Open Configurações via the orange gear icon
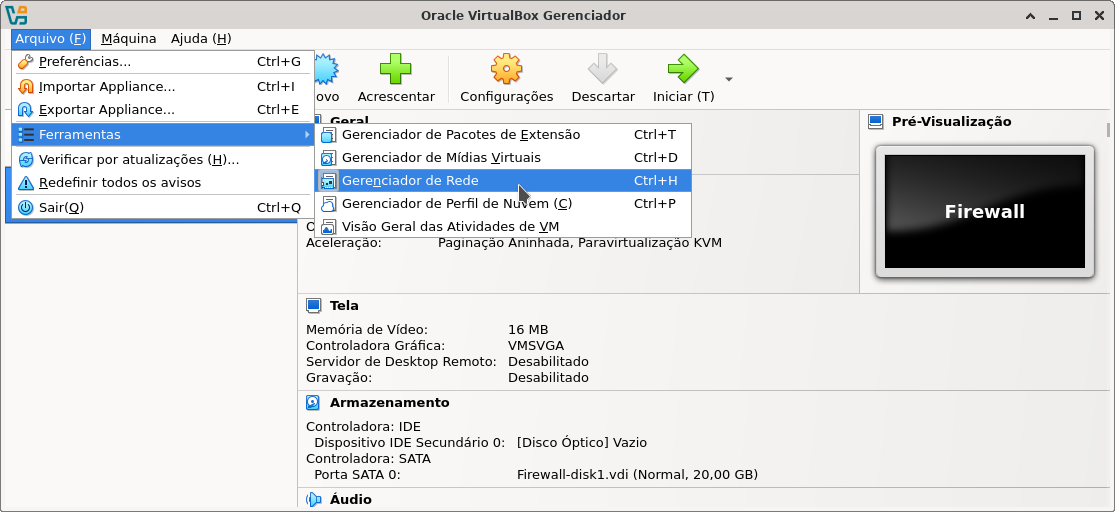Screen dimensions: 1115x512 pyautogui.click(x=506, y=69)
